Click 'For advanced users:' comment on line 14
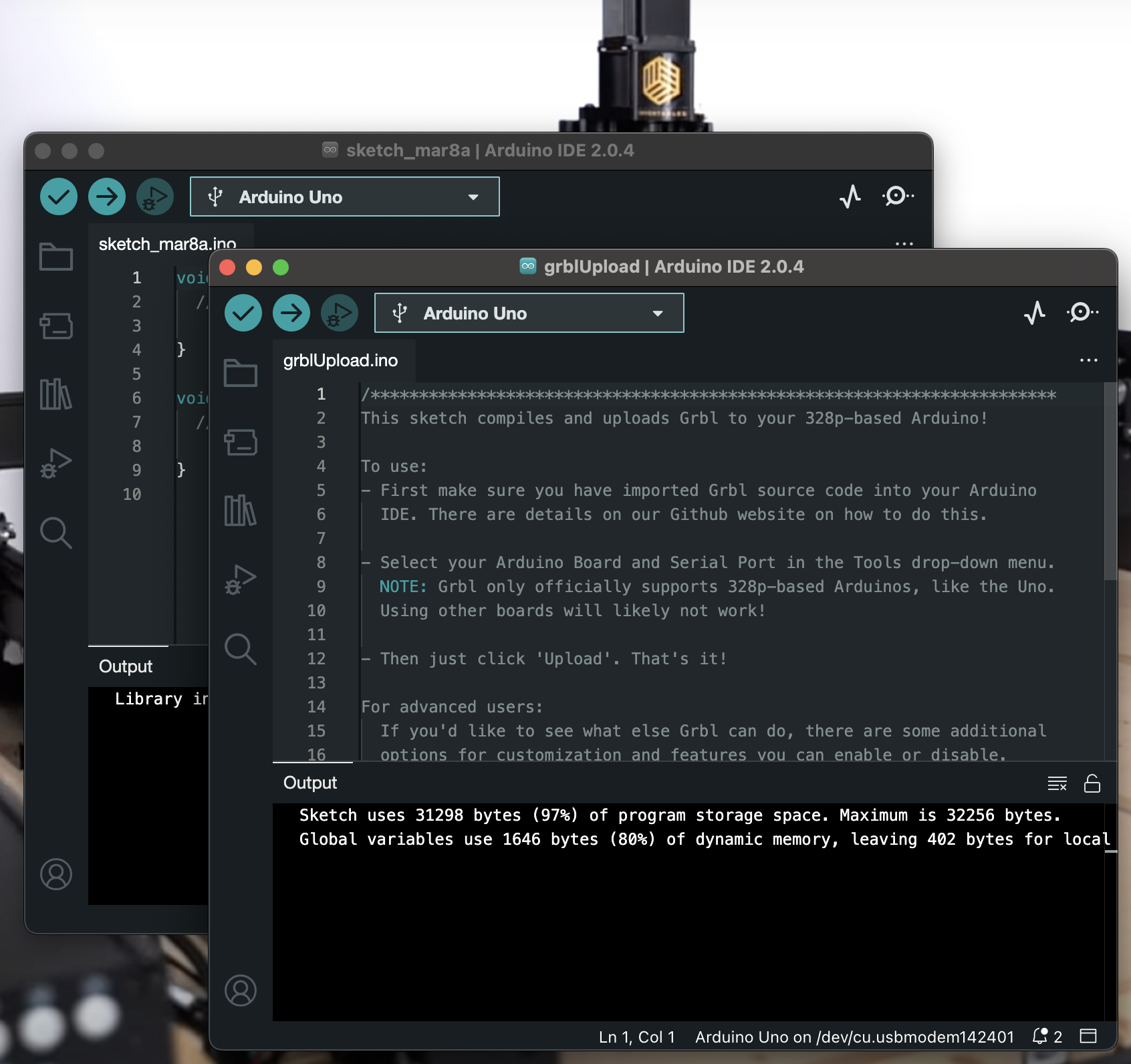 [452, 706]
